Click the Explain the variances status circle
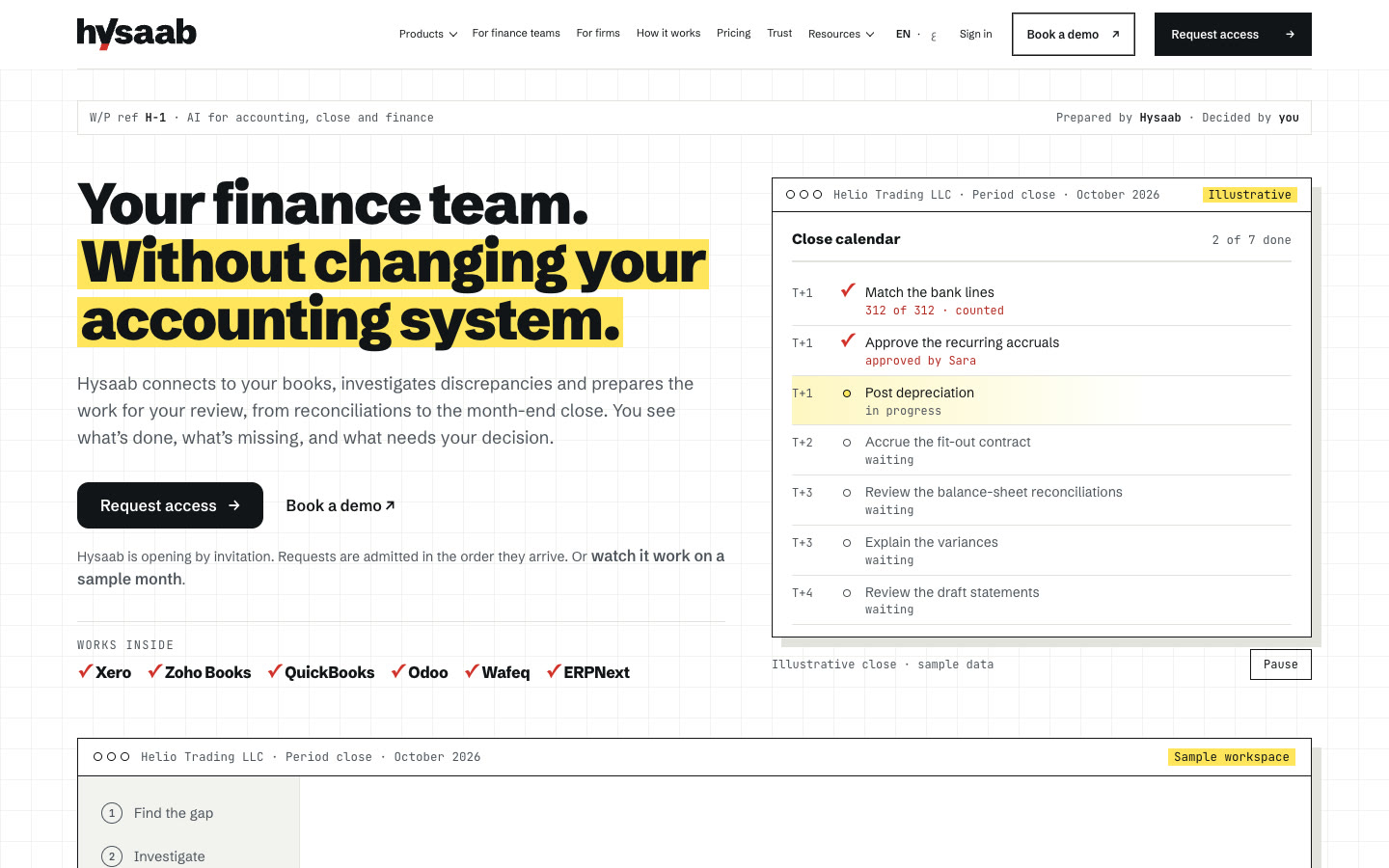This screenshot has height=868, width=1389. [x=847, y=543]
